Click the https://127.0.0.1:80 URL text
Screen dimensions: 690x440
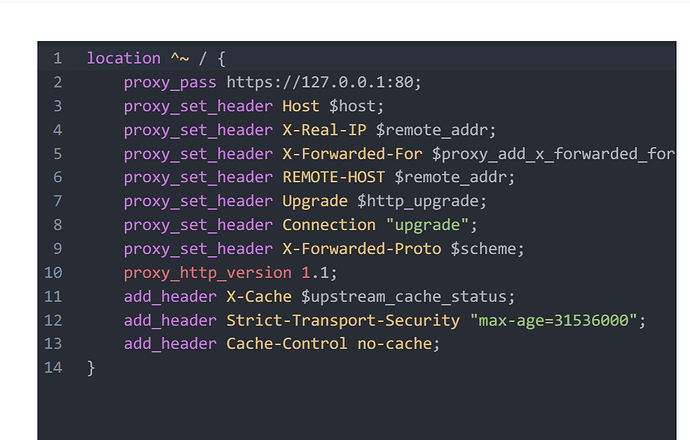pyautogui.click(x=321, y=82)
